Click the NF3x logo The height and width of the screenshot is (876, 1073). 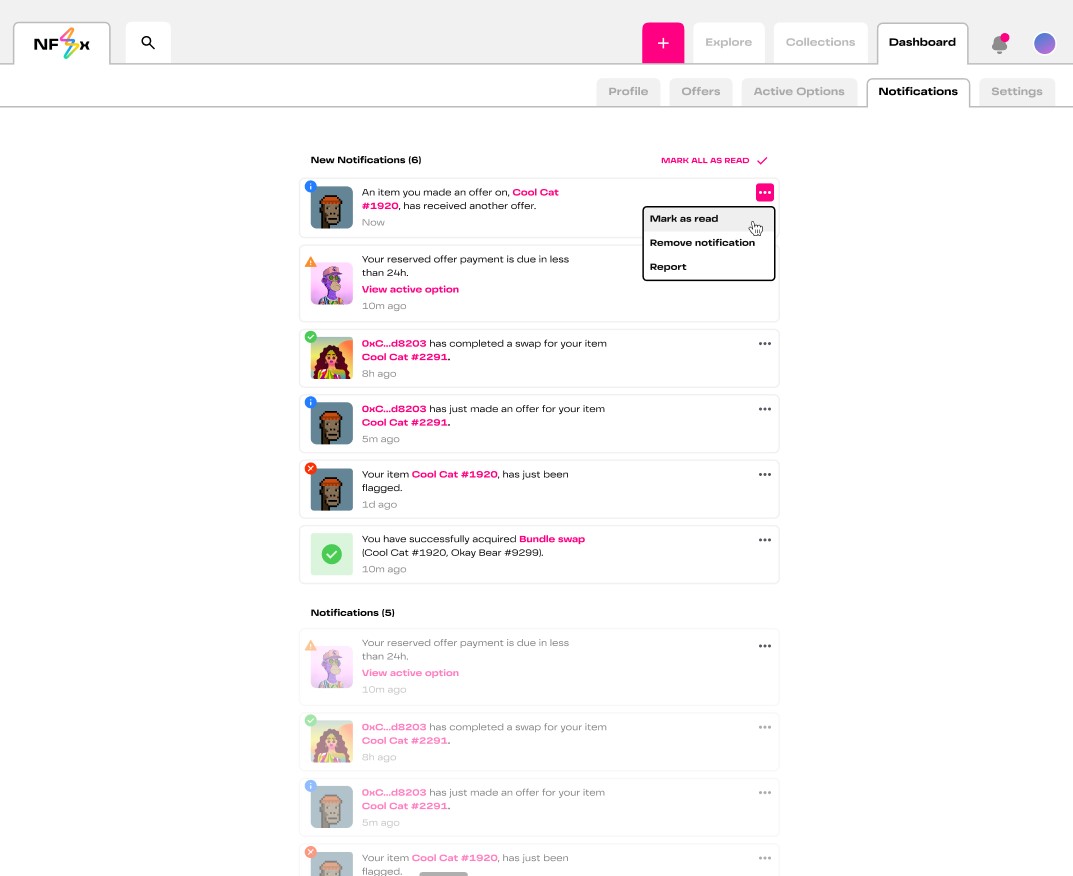pyautogui.click(x=62, y=43)
